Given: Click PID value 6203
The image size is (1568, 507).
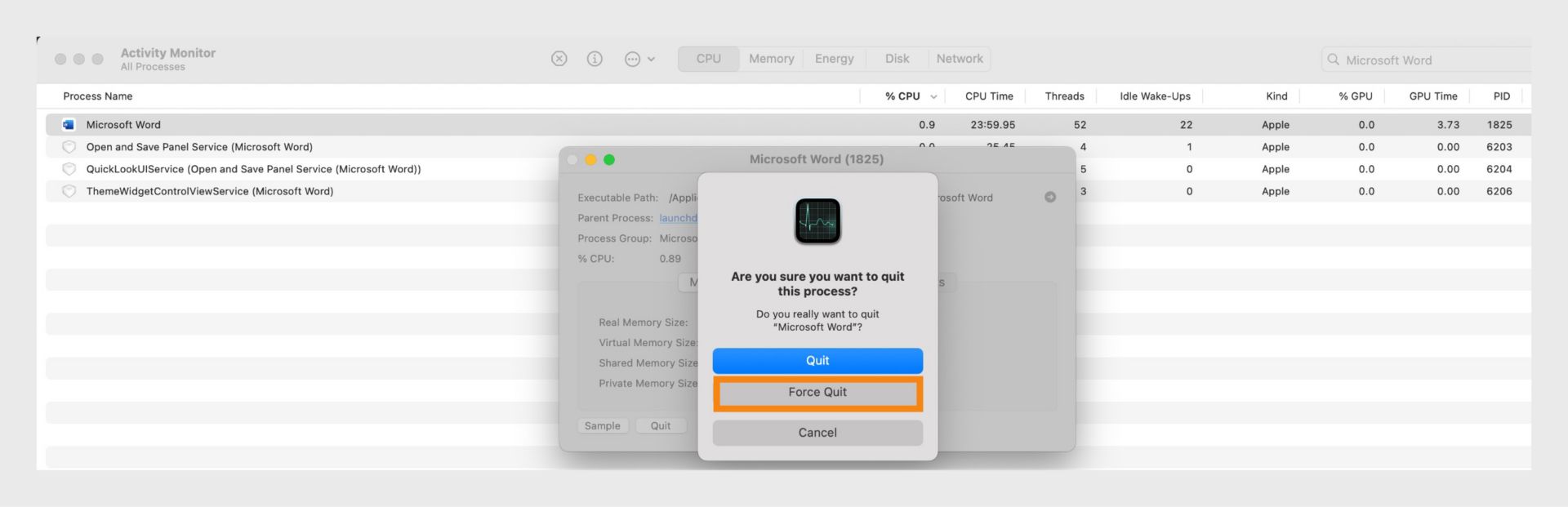Looking at the screenshot, I should [1499, 147].
